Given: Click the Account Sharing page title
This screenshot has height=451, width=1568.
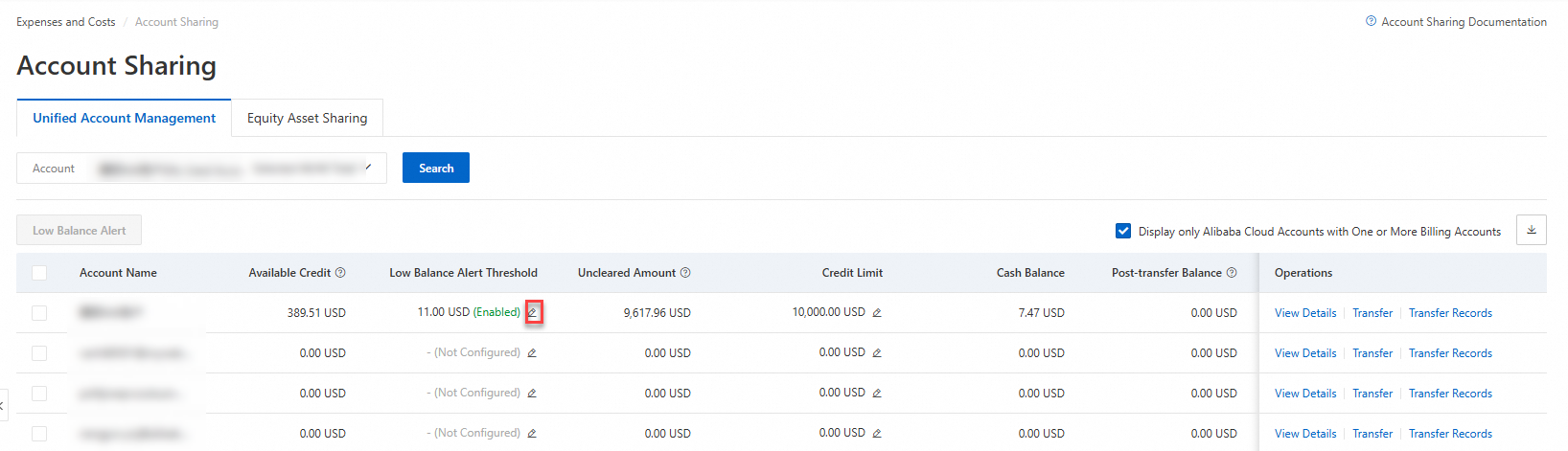Looking at the screenshot, I should click(x=117, y=65).
